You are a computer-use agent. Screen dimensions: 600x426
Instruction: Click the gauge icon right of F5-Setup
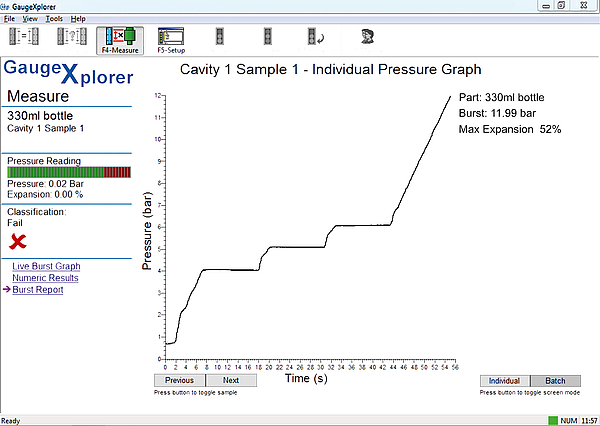tap(221, 38)
